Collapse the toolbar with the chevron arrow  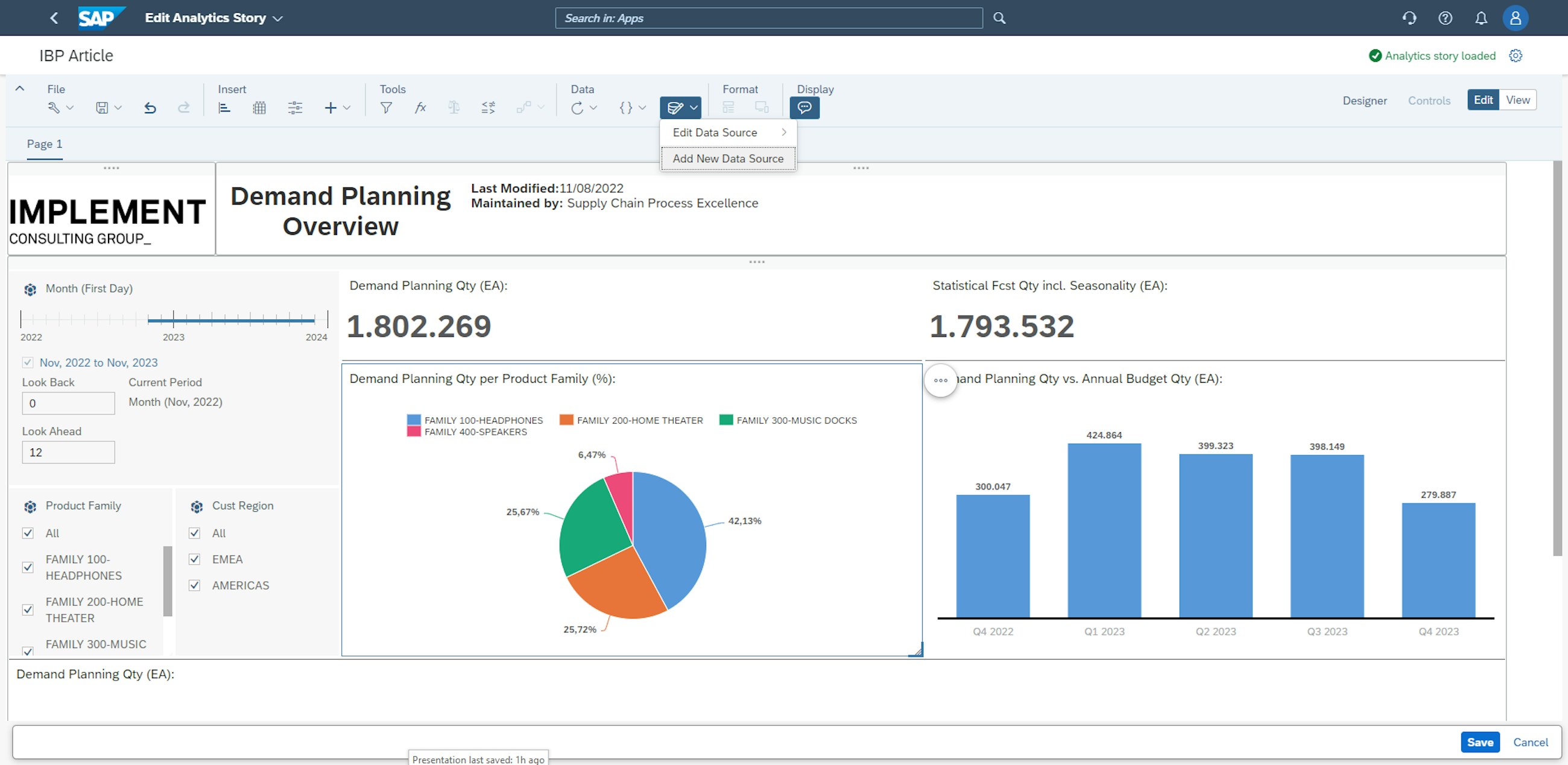click(x=19, y=87)
